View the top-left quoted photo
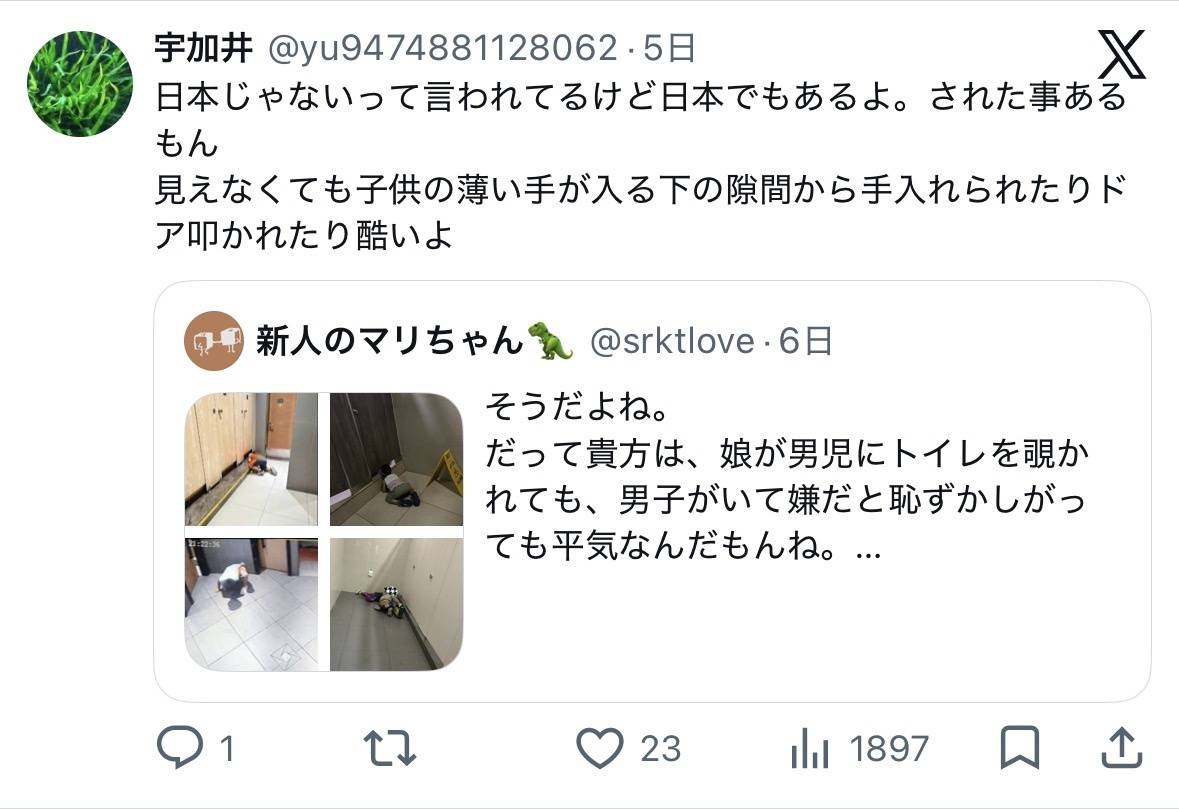 pos(251,459)
